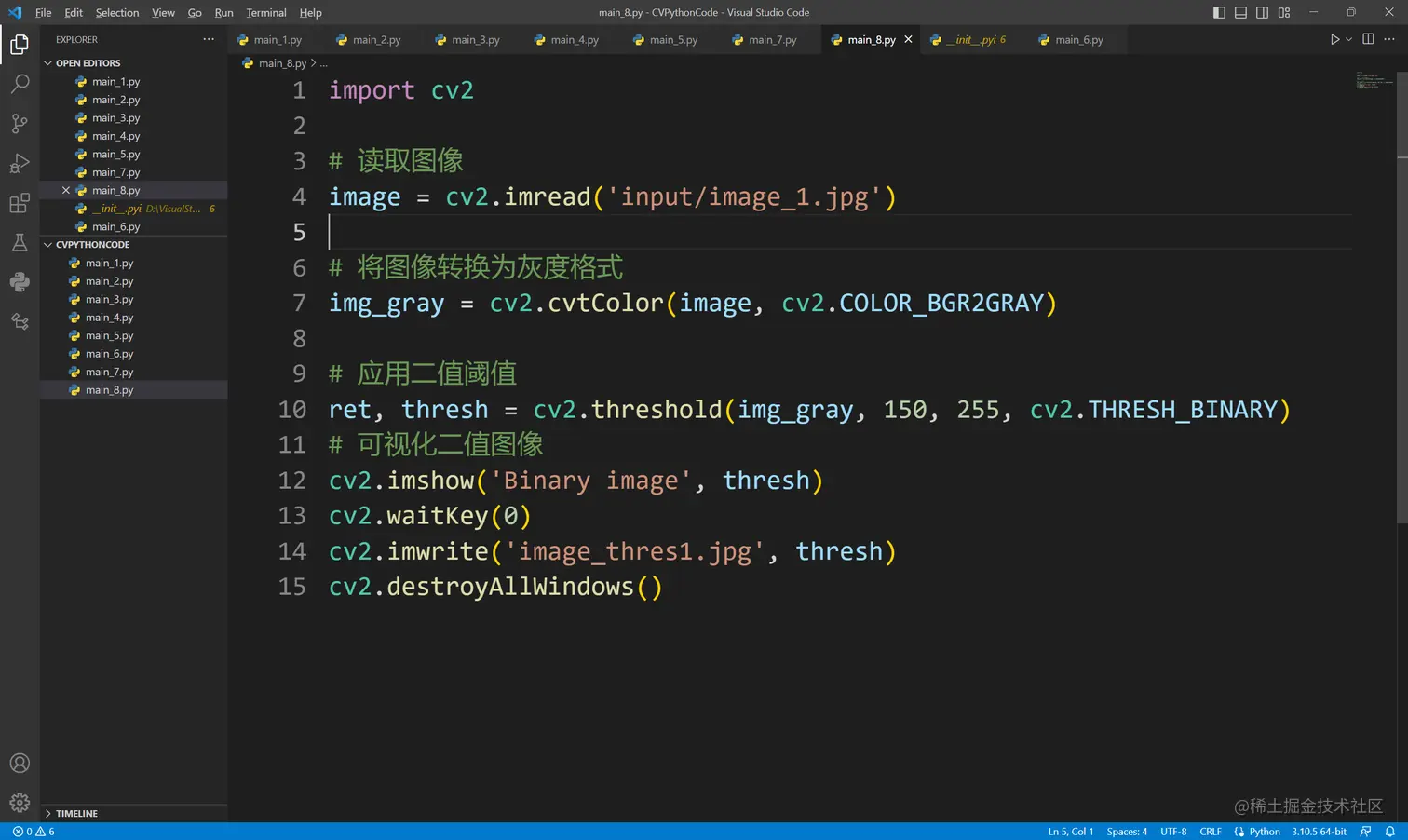This screenshot has width=1408, height=840.
Task: Open notifications bell in status bar
Action: [x=1390, y=832]
